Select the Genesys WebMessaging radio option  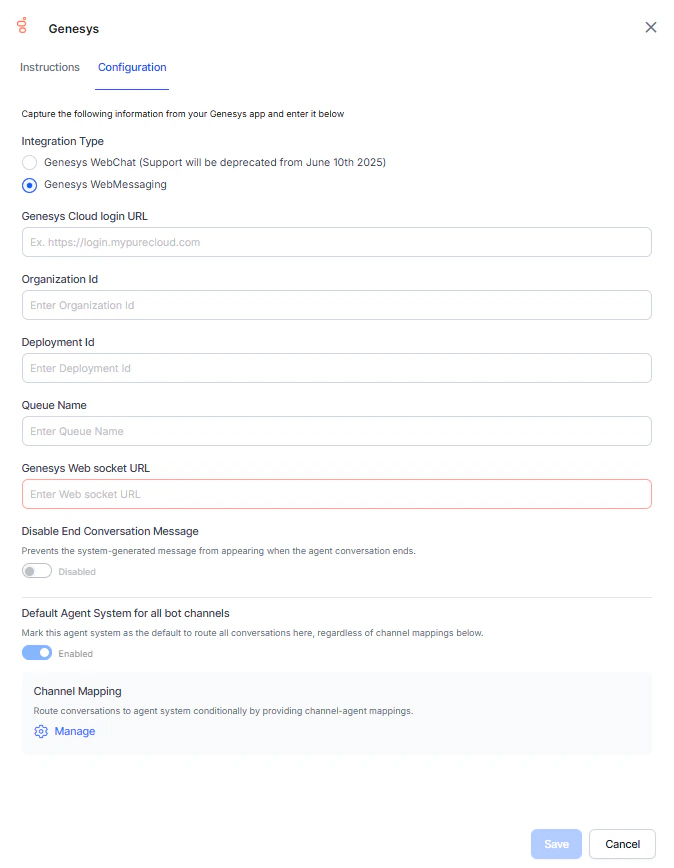coord(29,184)
